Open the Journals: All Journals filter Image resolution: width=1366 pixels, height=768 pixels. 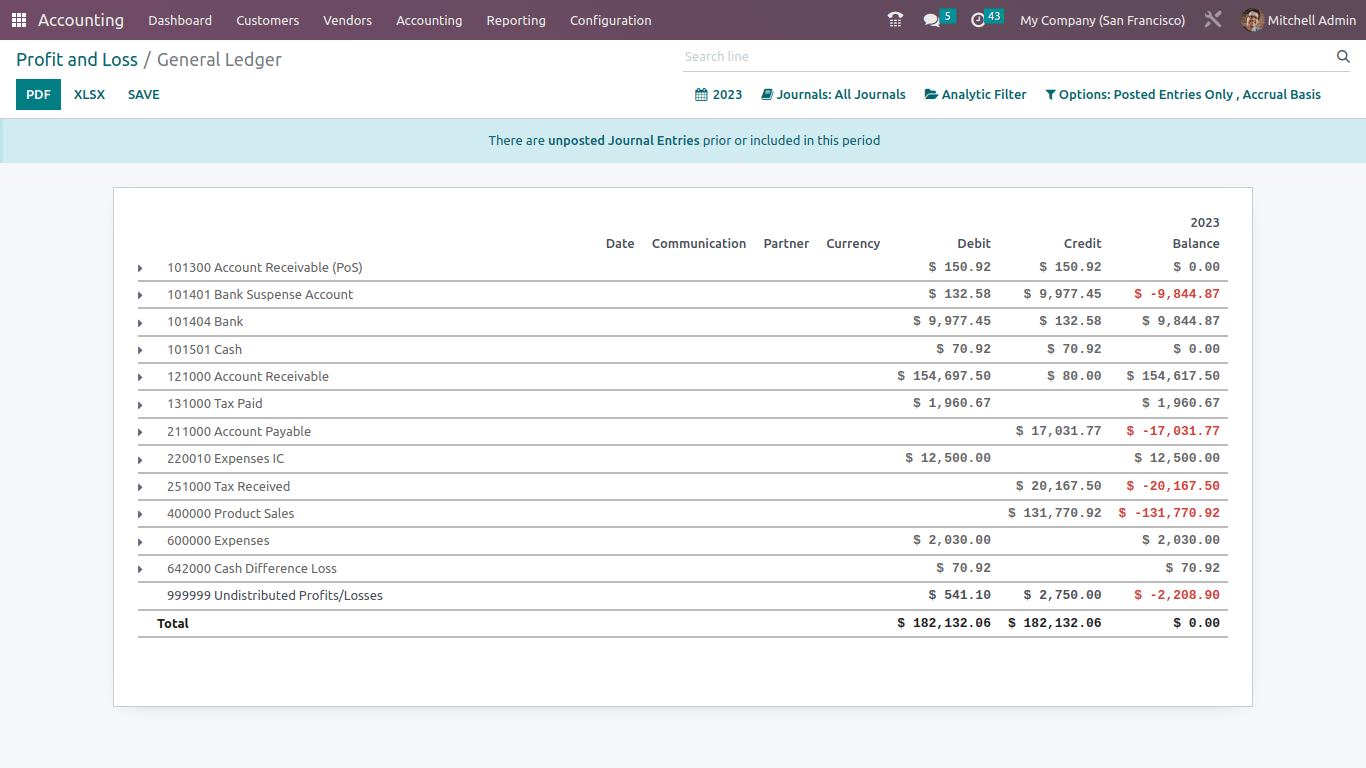point(833,95)
